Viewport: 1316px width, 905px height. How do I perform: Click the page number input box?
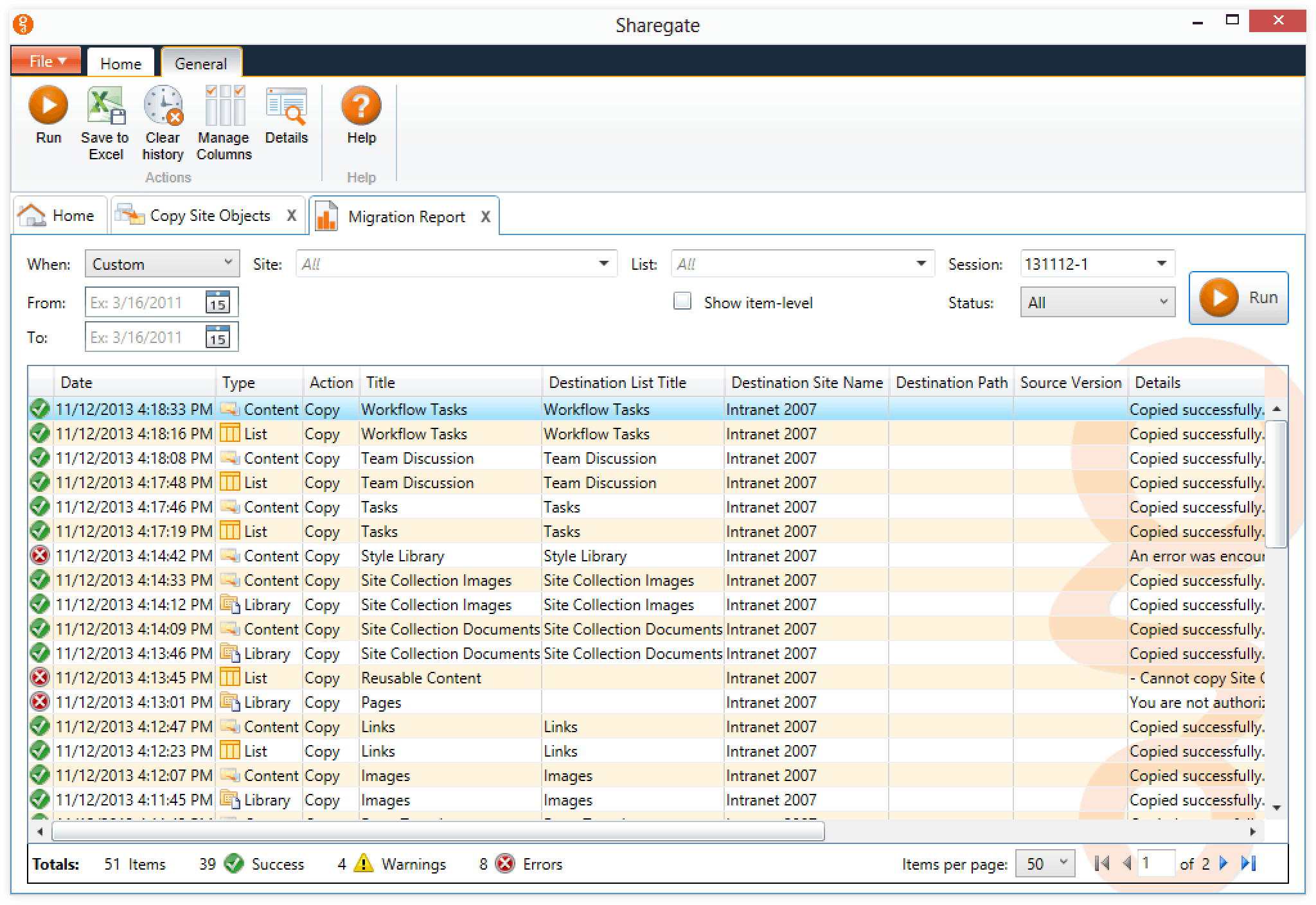(x=1156, y=863)
